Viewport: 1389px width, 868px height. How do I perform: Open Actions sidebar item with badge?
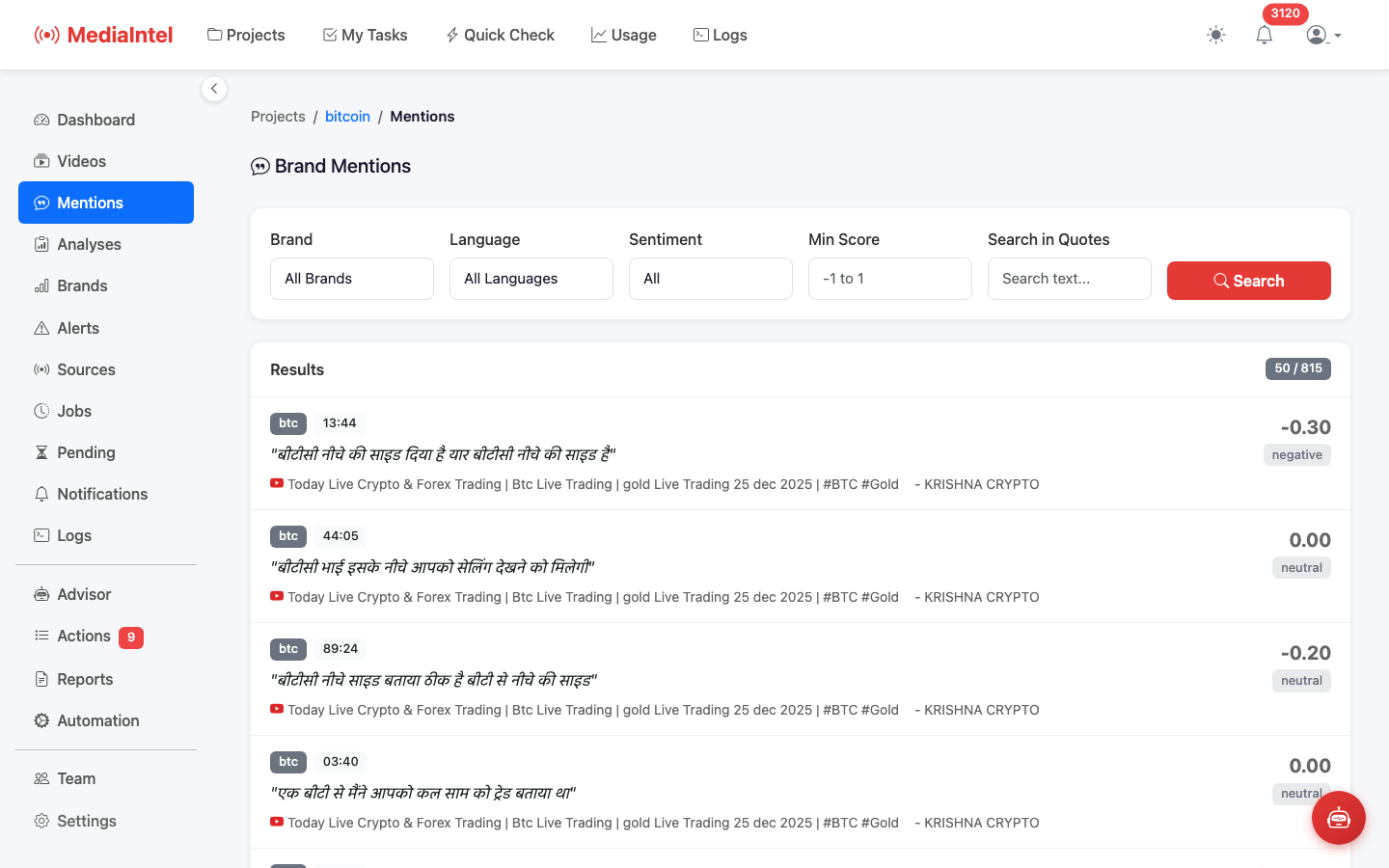(84, 637)
